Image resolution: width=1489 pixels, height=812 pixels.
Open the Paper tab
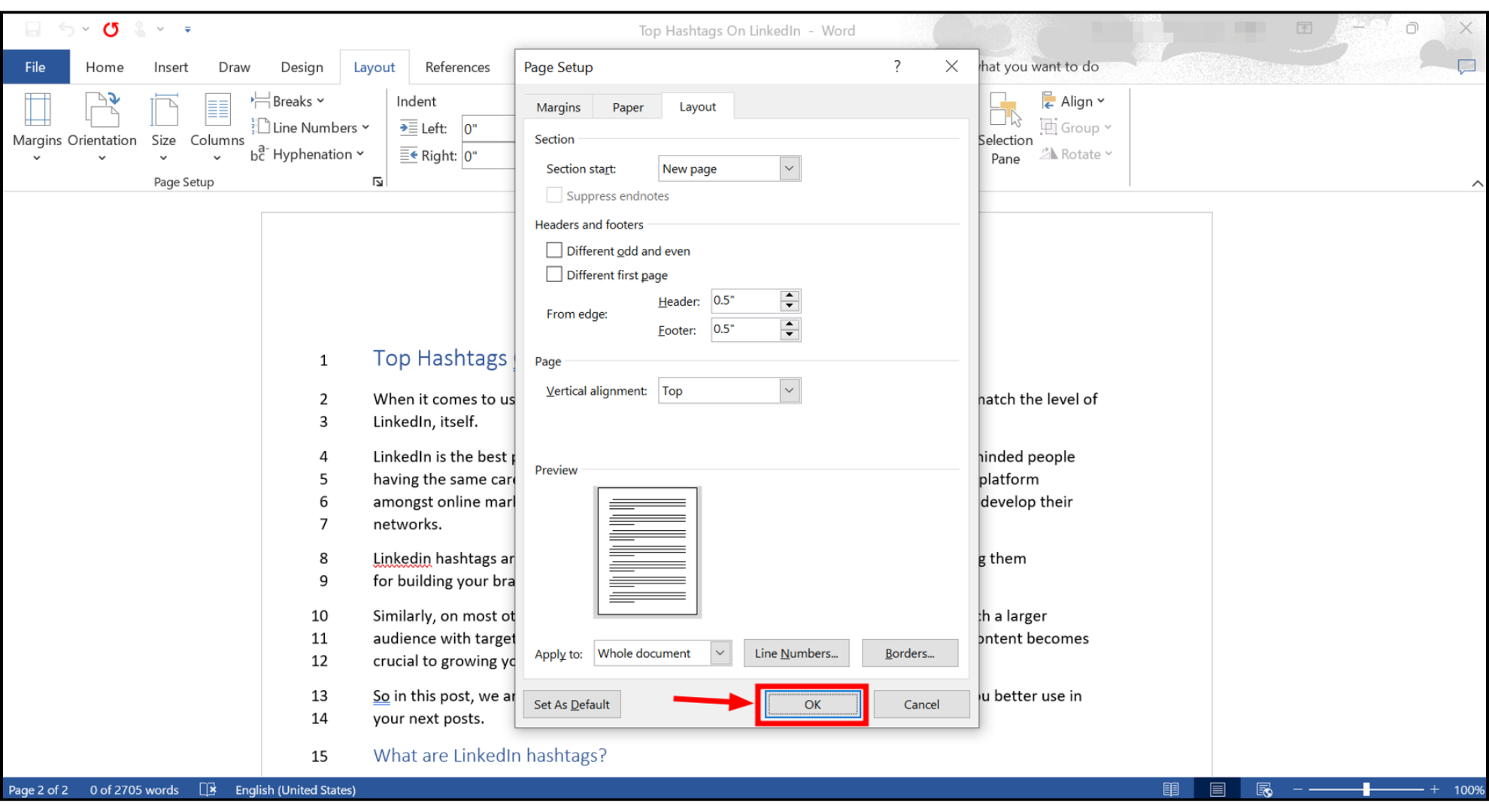(x=627, y=108)
